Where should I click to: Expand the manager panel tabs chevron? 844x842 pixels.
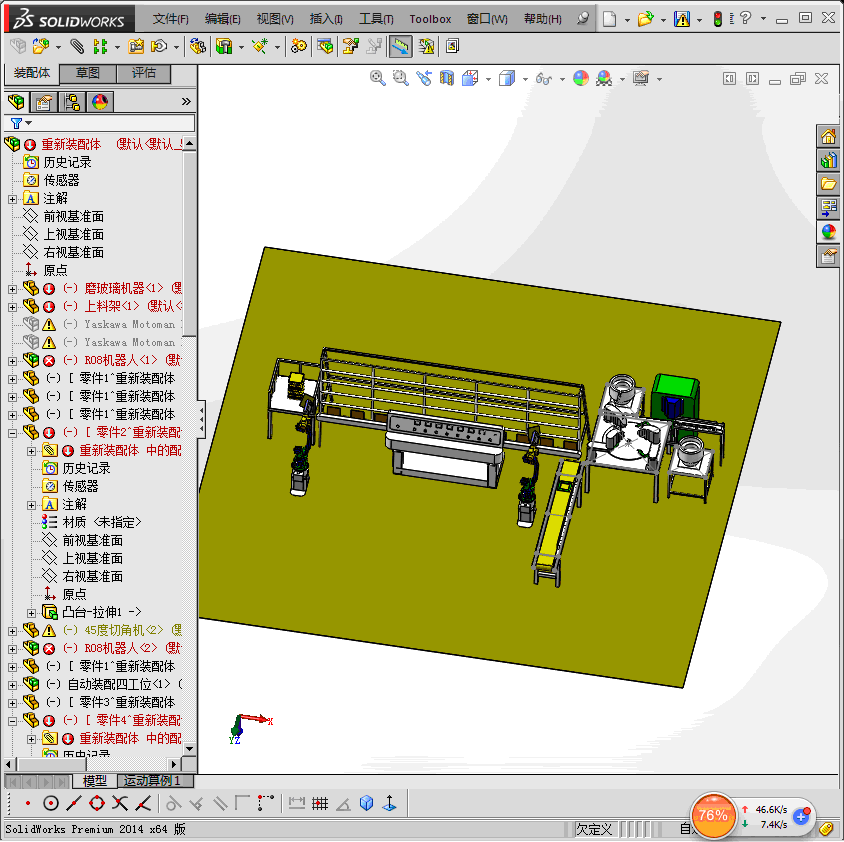pyautogui.click(x=186, y=102)
